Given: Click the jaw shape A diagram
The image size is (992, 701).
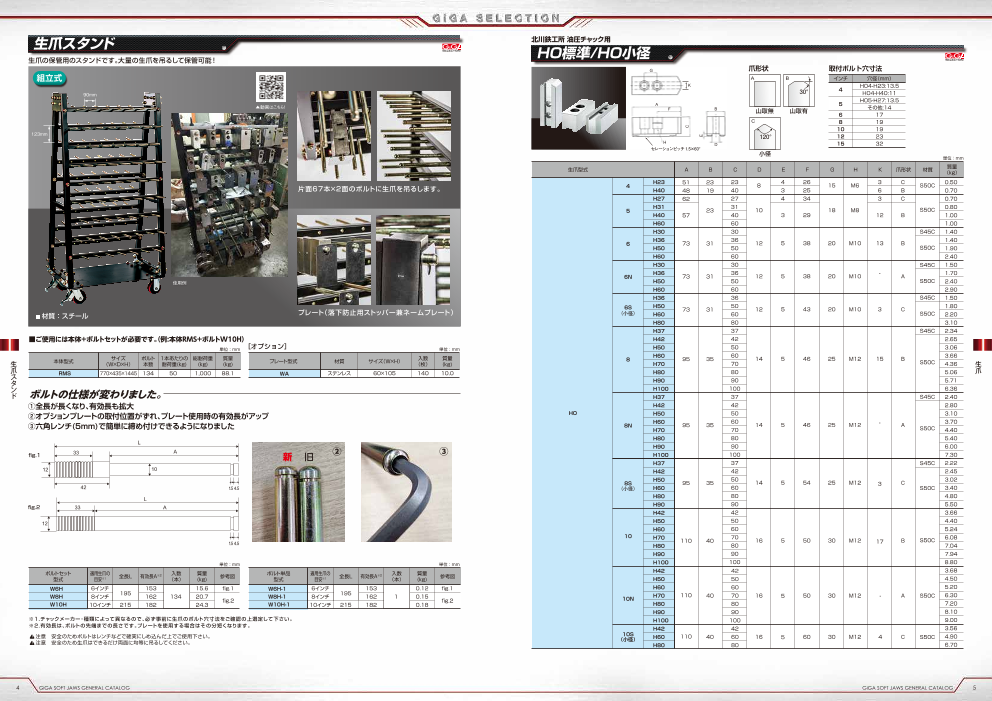Looking at the screenshot, I should 765,90.
